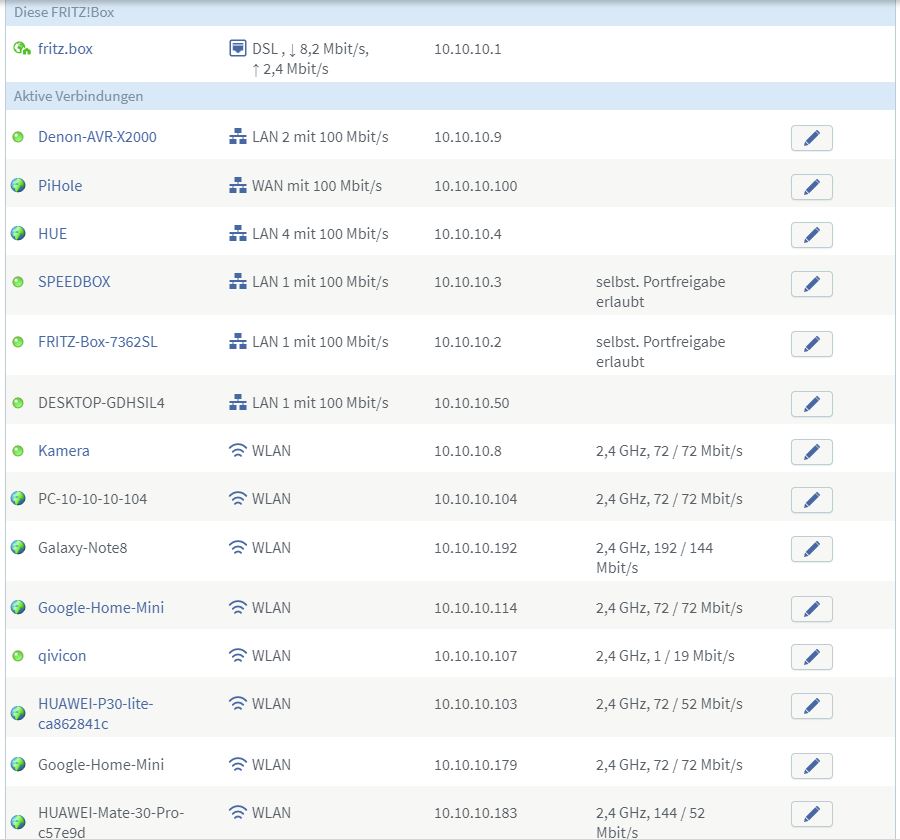The image size is (900, 840).
Task: Select the Galaxy-Note8 device name
Action: tap(83, 548)
